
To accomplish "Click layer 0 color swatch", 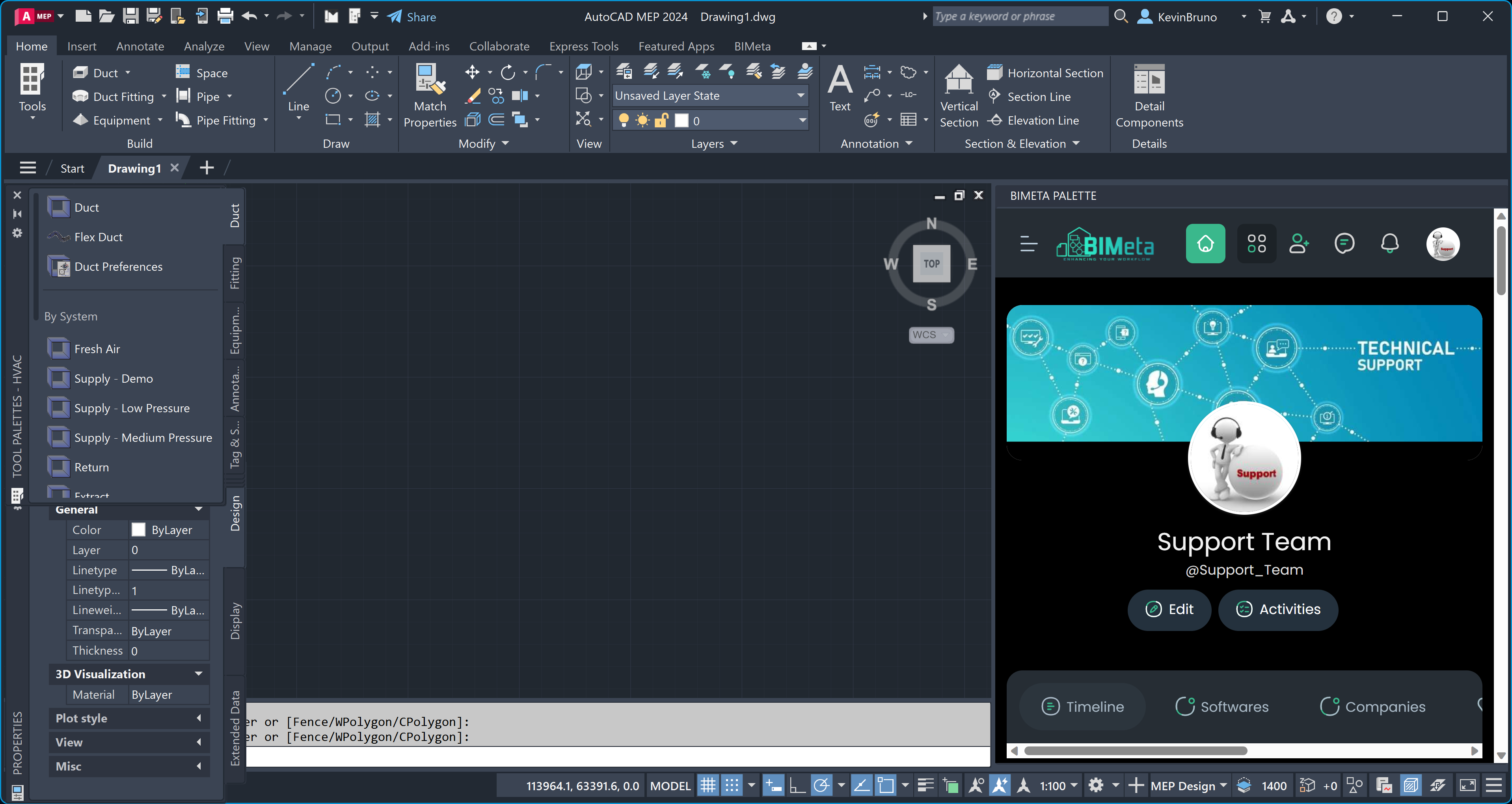I will (682, 120).
